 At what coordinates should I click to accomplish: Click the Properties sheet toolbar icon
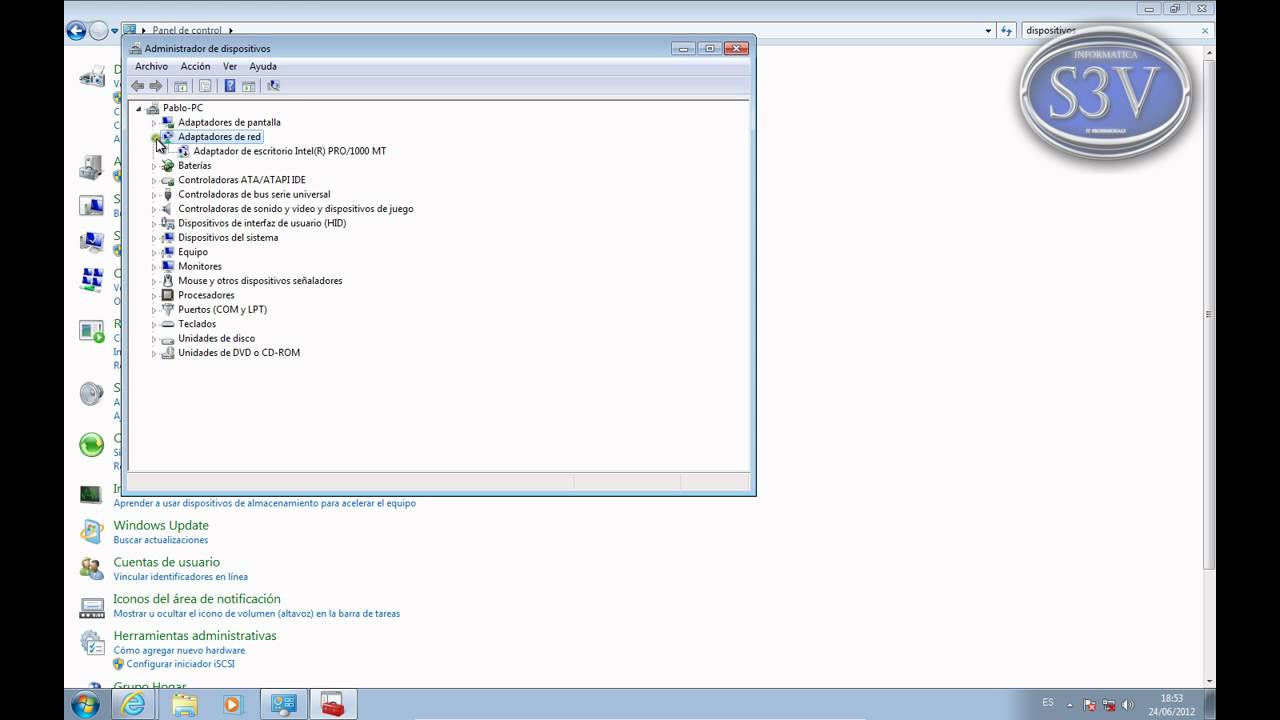point(205,86)
